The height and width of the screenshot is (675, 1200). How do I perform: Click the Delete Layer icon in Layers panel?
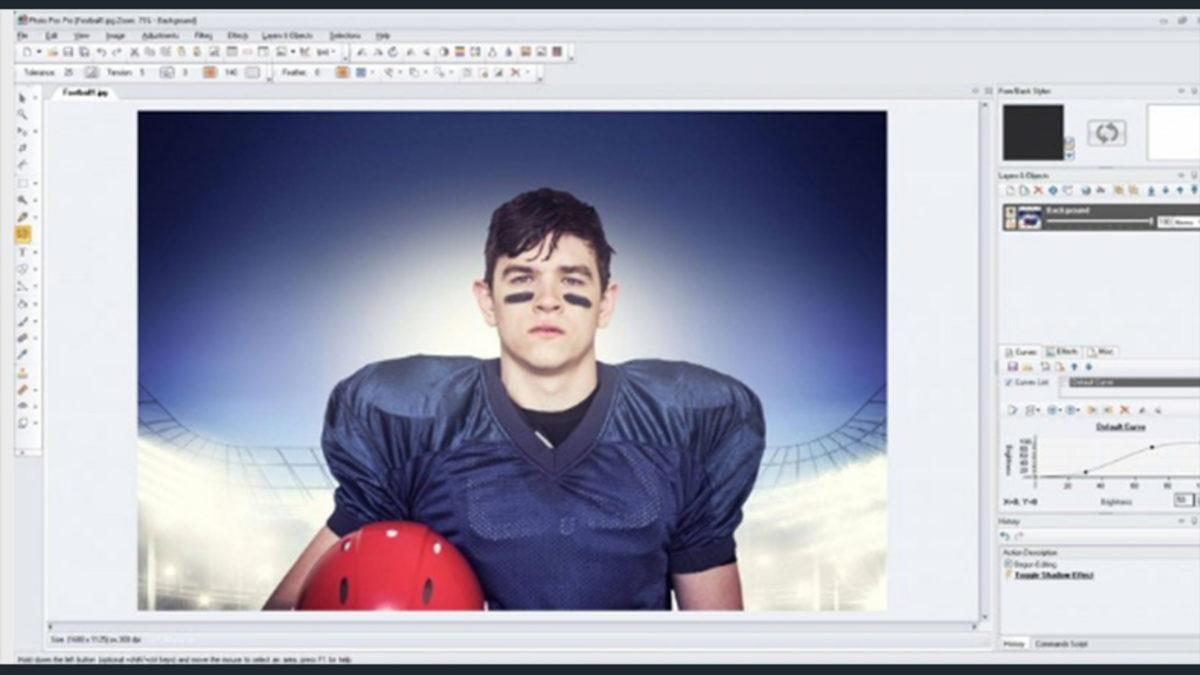point(1038,189)
